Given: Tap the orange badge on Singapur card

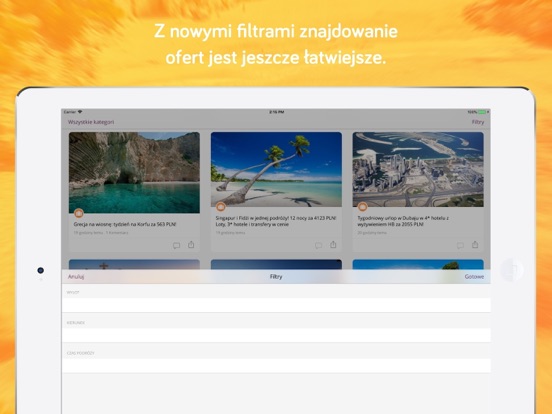Looking at the screenshot, I should pos(221,207).
